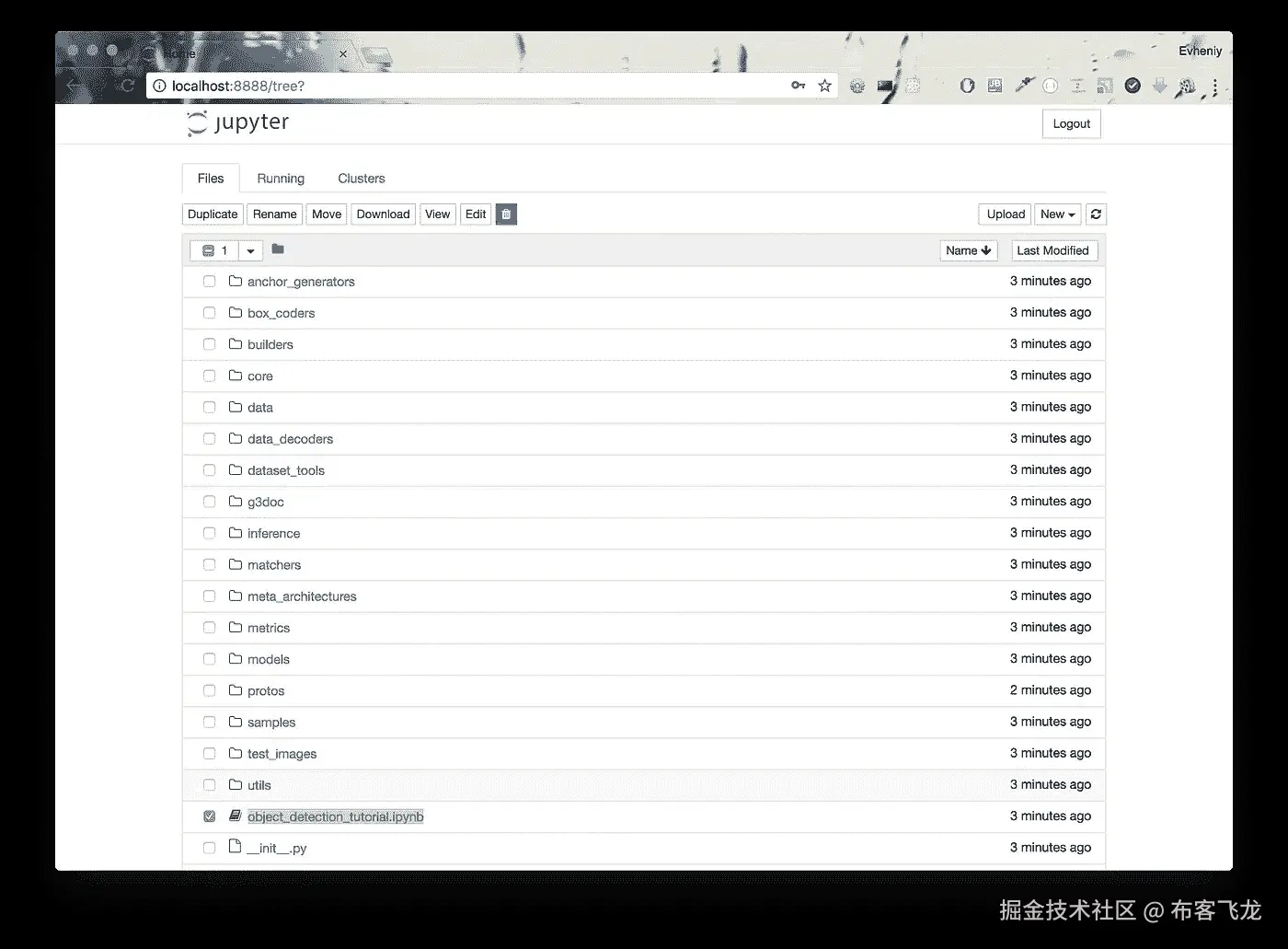Click the Duplicate button

213,214
